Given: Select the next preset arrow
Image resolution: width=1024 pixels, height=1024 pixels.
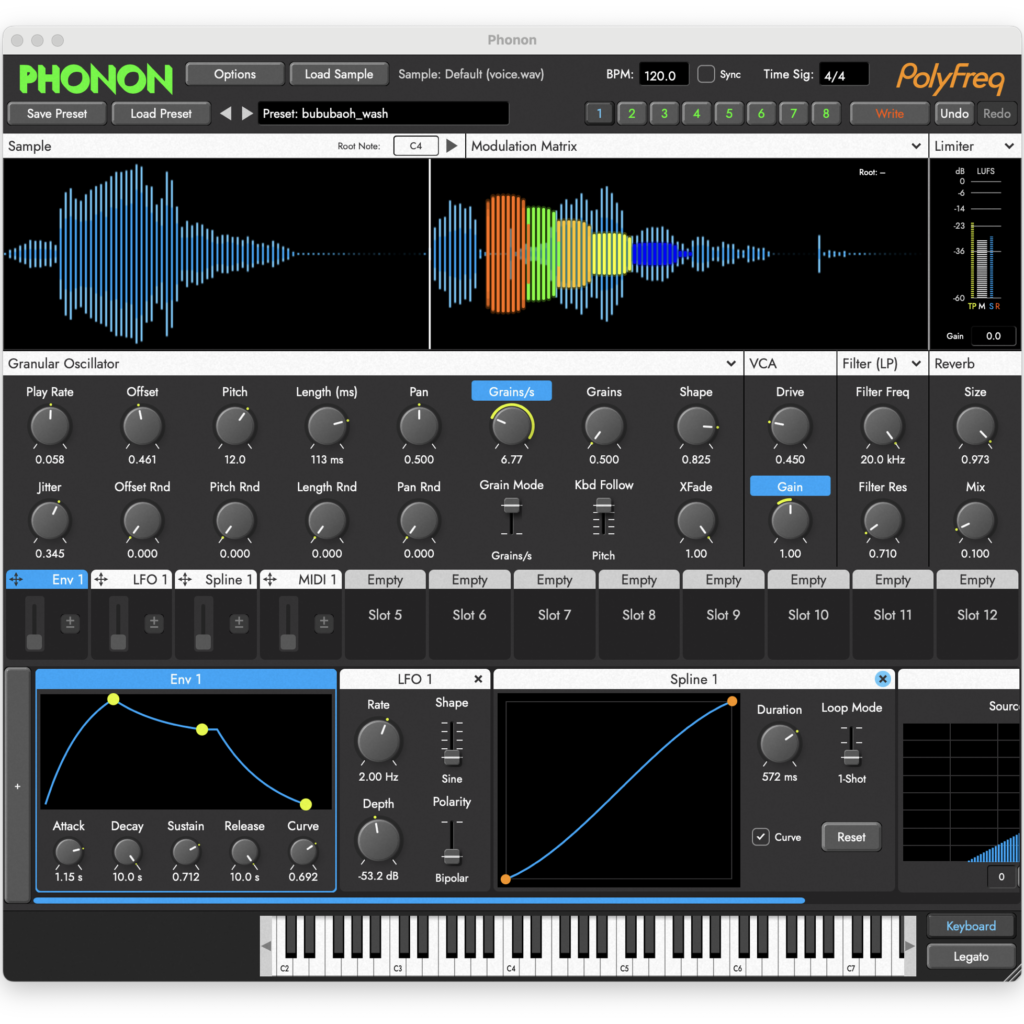Looking at the screenshot, I should point(247,113).
